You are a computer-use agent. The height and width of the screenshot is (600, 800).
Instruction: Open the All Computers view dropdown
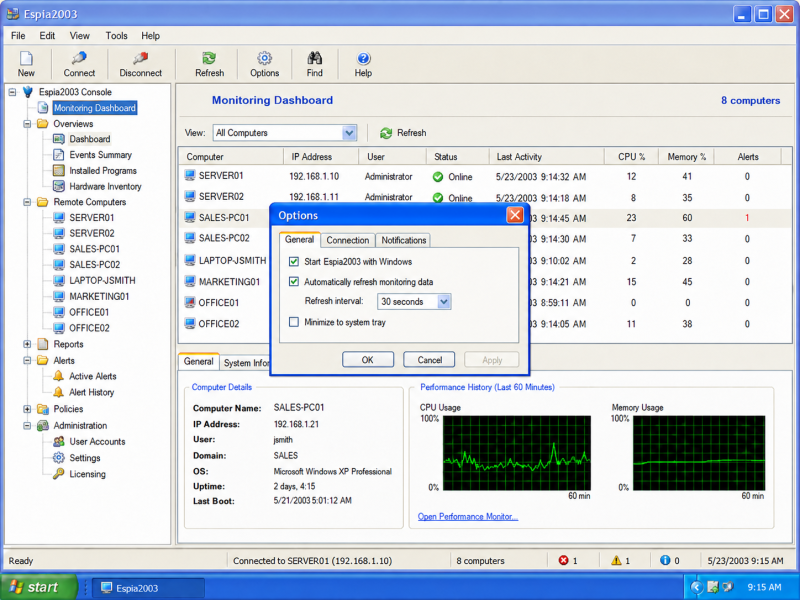[x=349, y=133]
